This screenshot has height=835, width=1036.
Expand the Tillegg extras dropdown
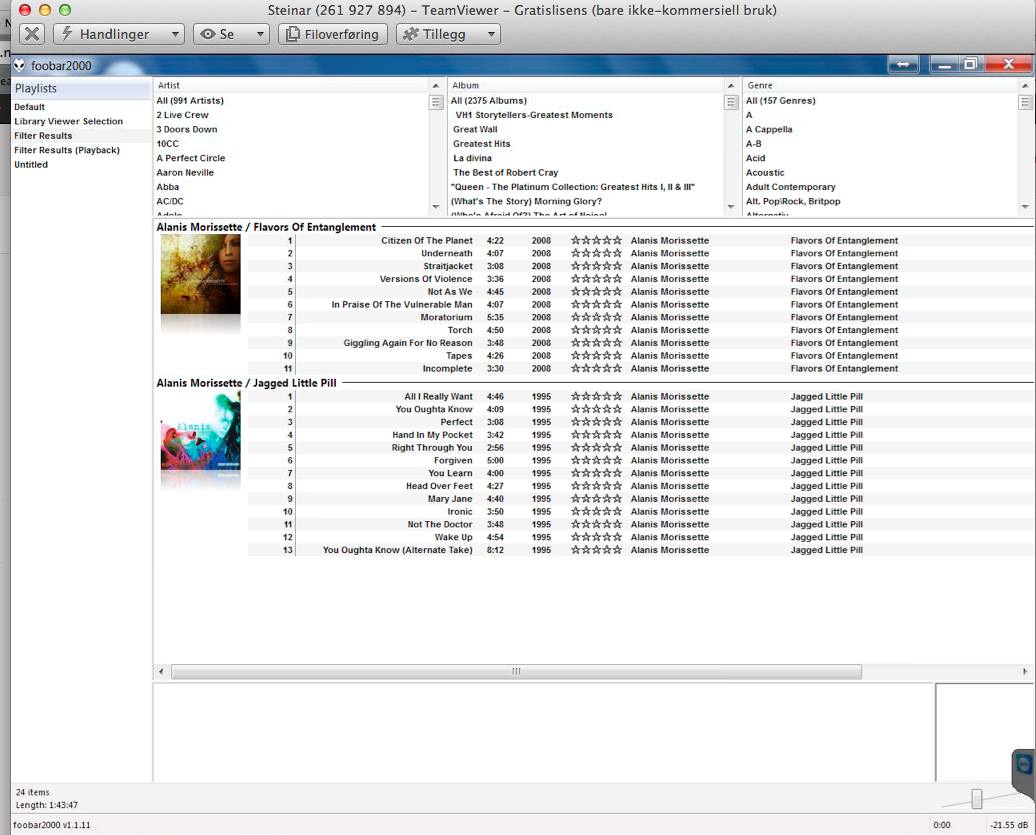(x=449, y=34)
